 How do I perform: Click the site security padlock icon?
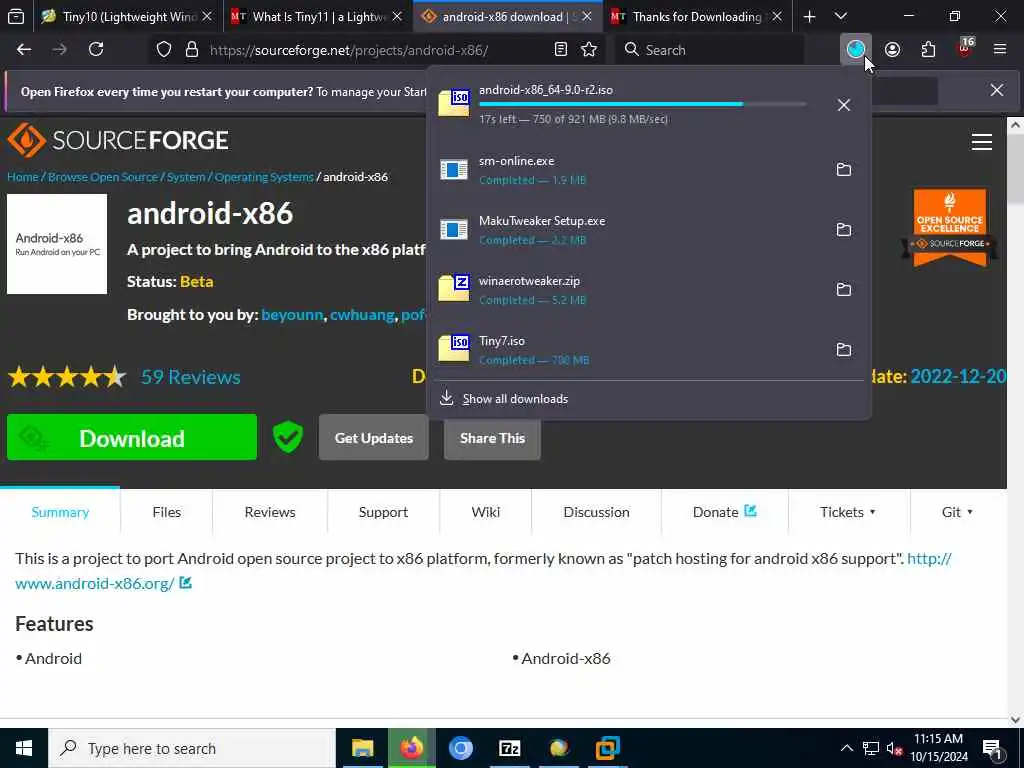coord(191,50)
